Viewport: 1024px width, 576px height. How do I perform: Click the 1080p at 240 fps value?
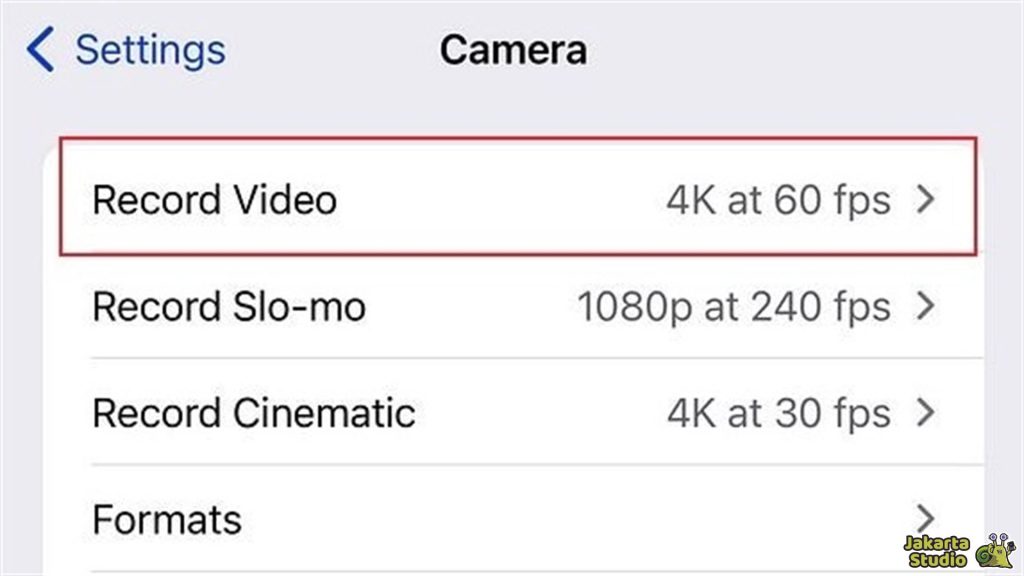click(733, 306)
